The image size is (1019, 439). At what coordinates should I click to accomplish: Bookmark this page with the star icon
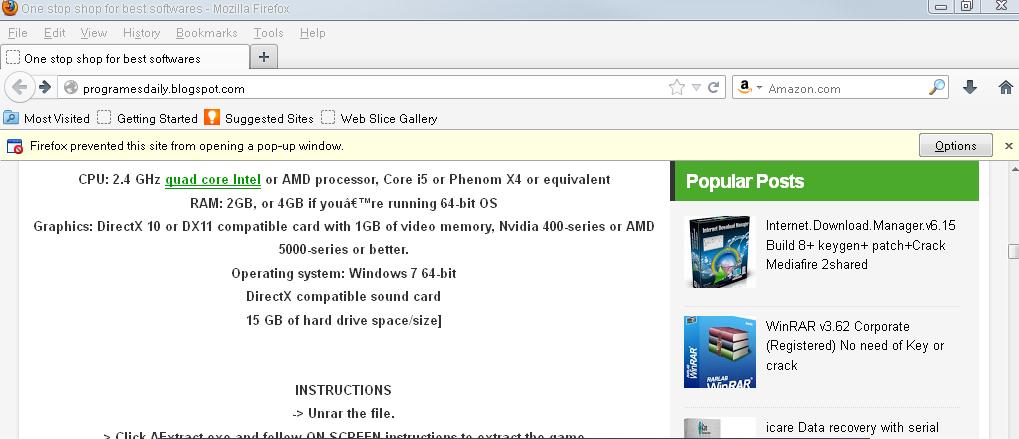677,87
